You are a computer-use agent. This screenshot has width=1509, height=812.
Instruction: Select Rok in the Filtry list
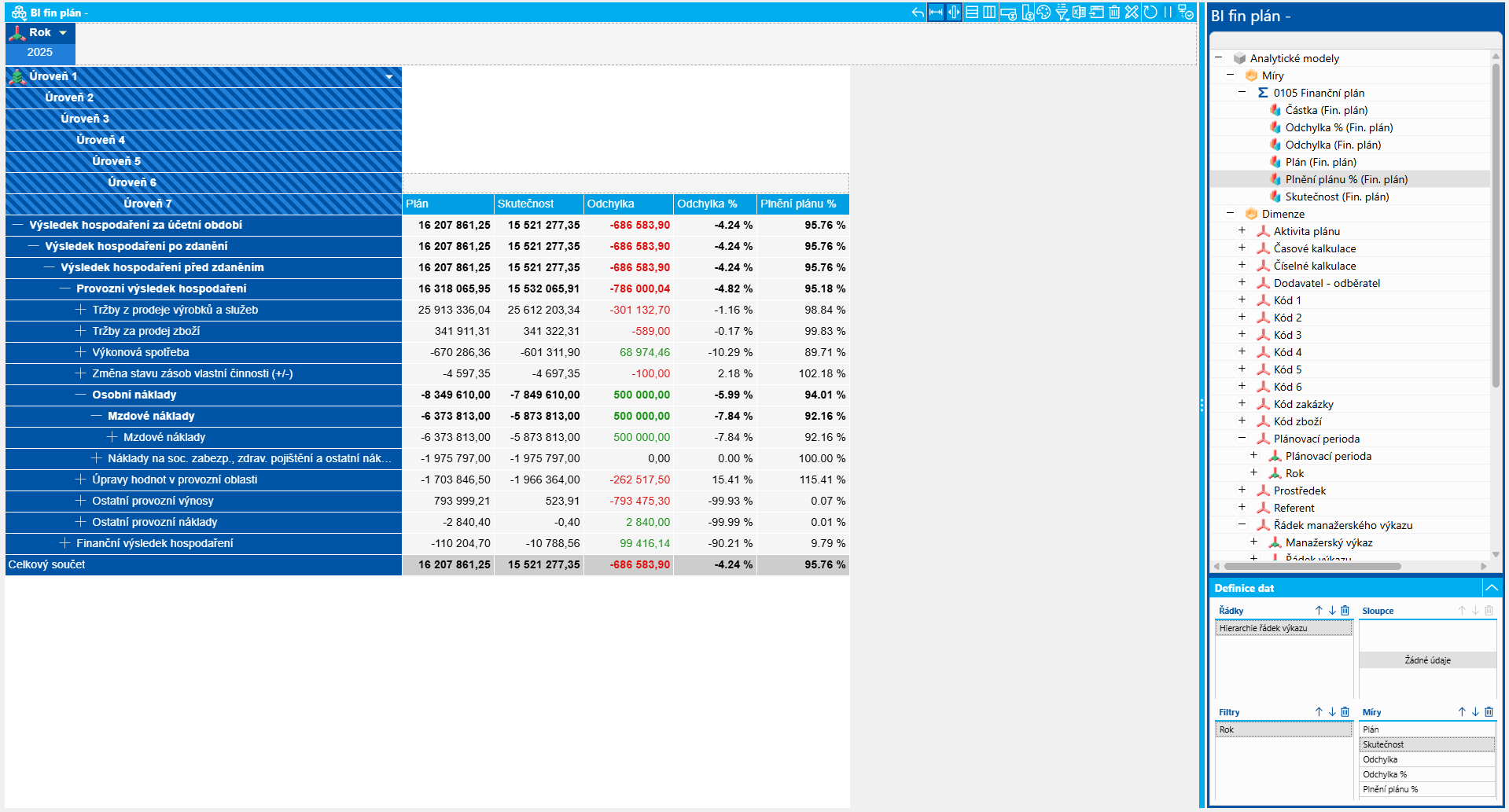(1283, 729)
